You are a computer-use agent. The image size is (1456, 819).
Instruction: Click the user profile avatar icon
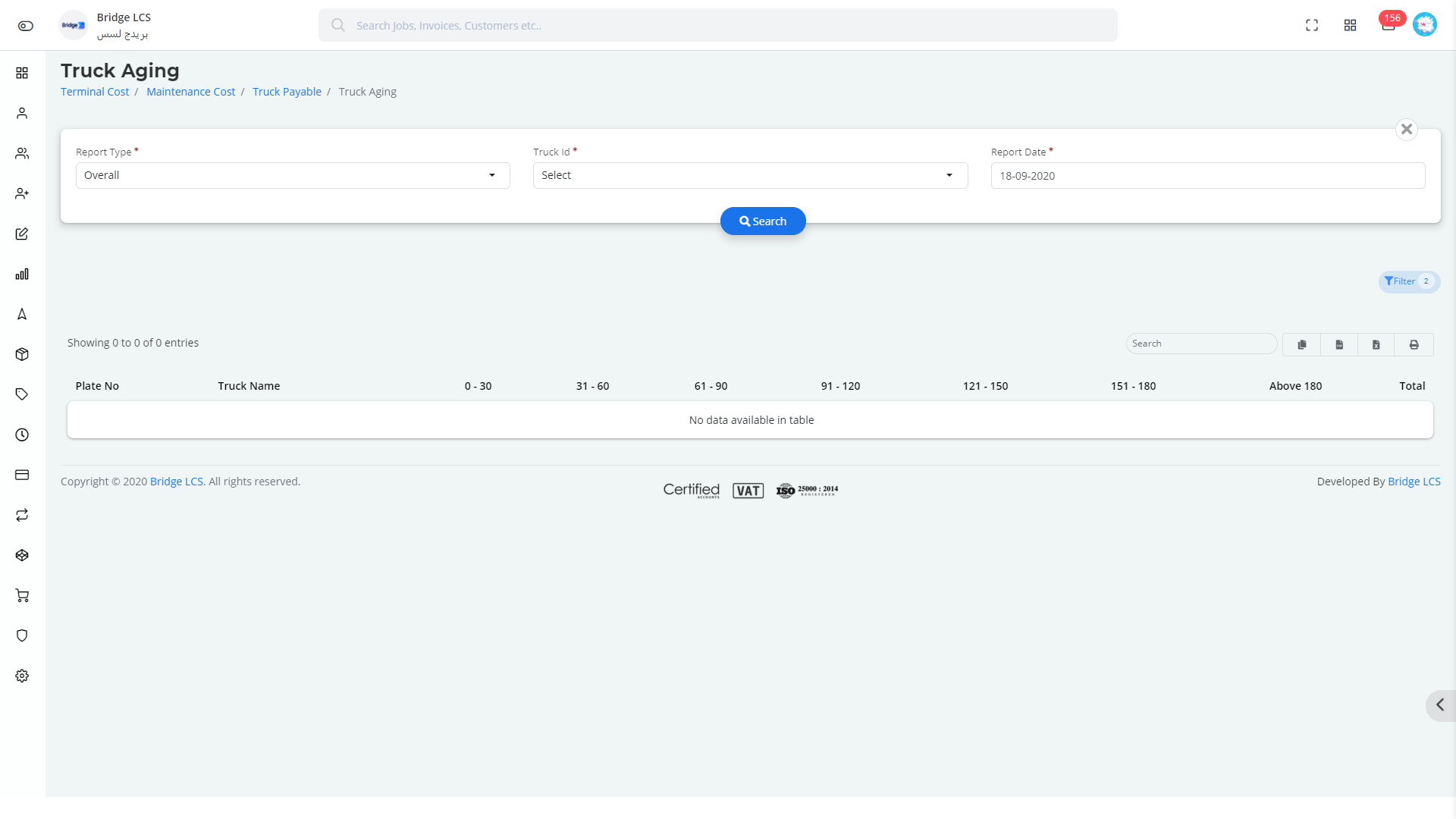[1424, 25]
